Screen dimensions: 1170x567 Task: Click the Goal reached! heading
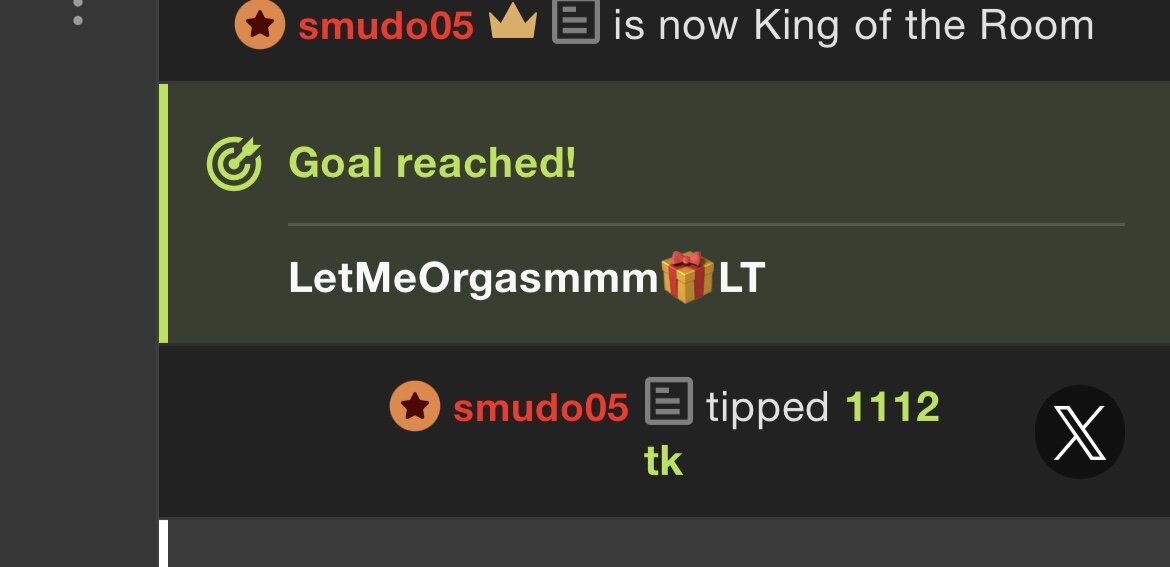[432, 162]
